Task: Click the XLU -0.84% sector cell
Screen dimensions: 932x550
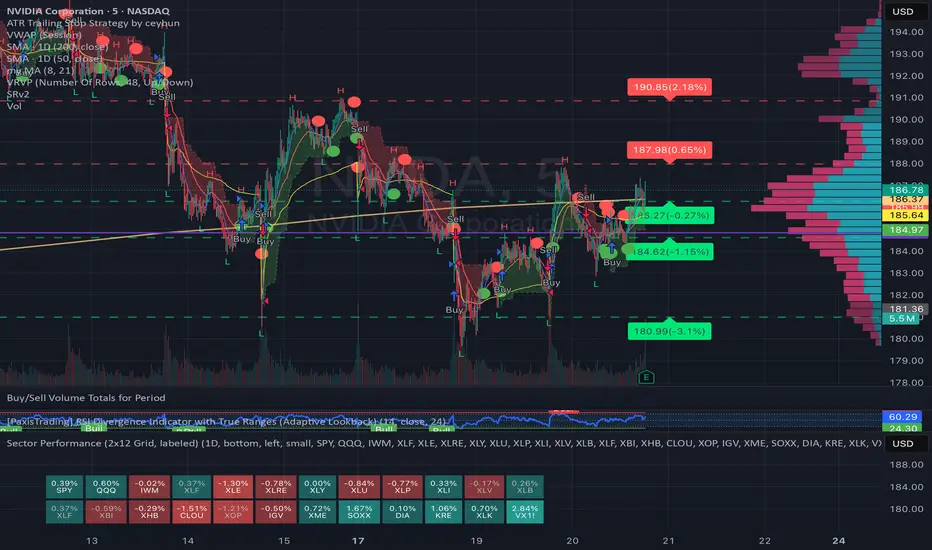Action: point(359,487)
